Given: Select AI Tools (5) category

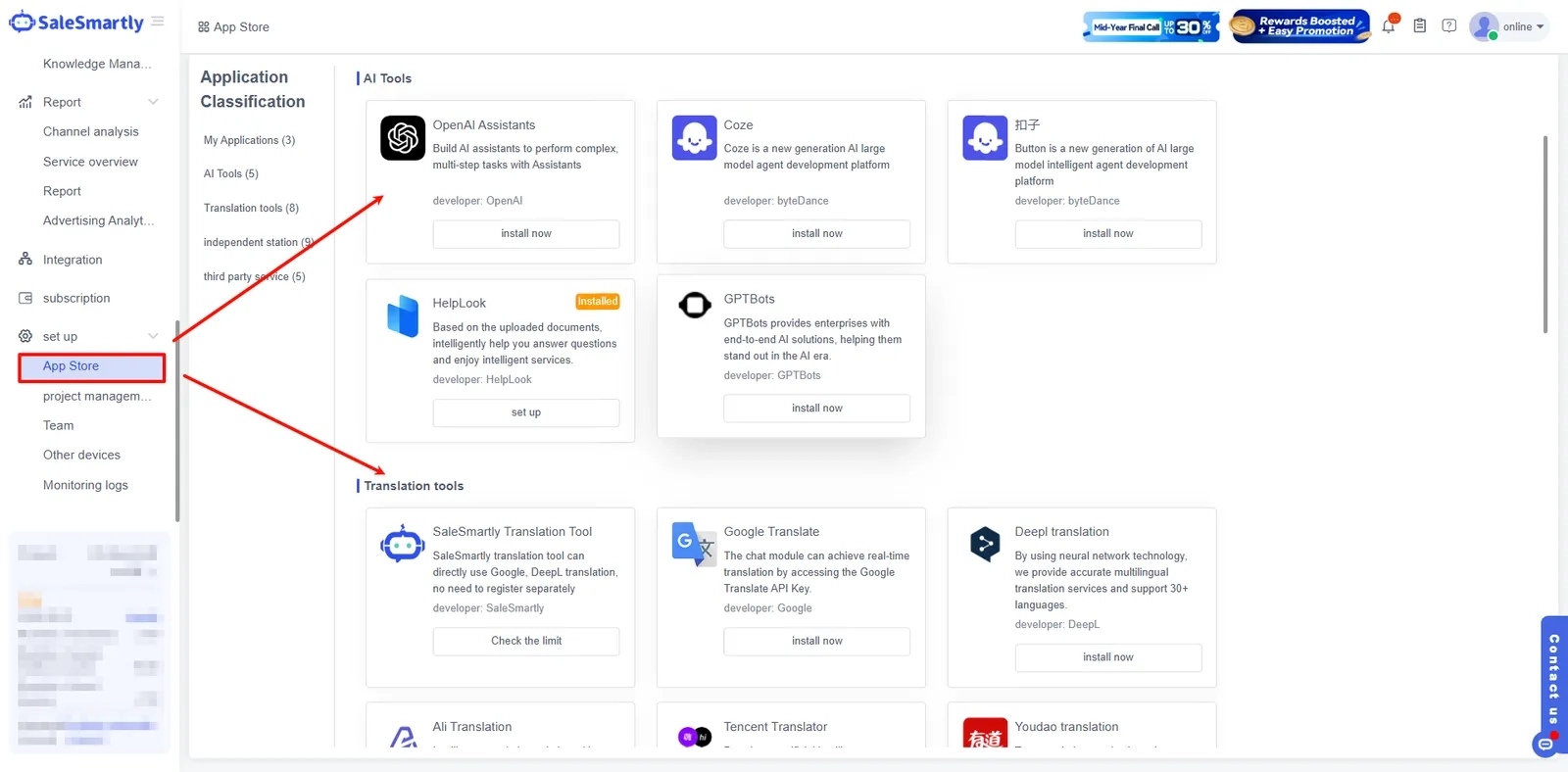Looking at the screenshot, I should coord(231,173).
